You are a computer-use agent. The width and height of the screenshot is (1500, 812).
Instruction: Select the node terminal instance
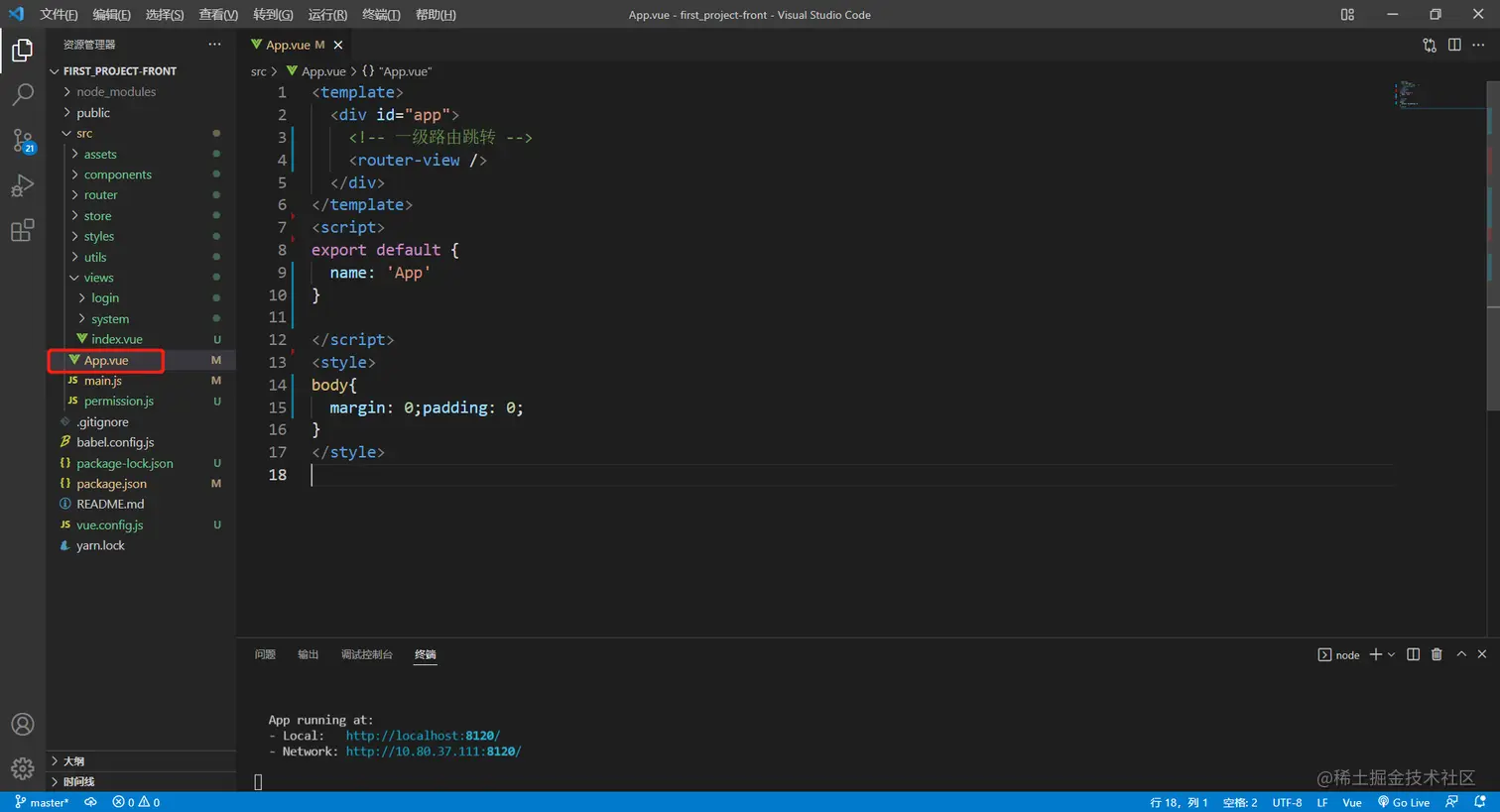(x=1338, y=654)
